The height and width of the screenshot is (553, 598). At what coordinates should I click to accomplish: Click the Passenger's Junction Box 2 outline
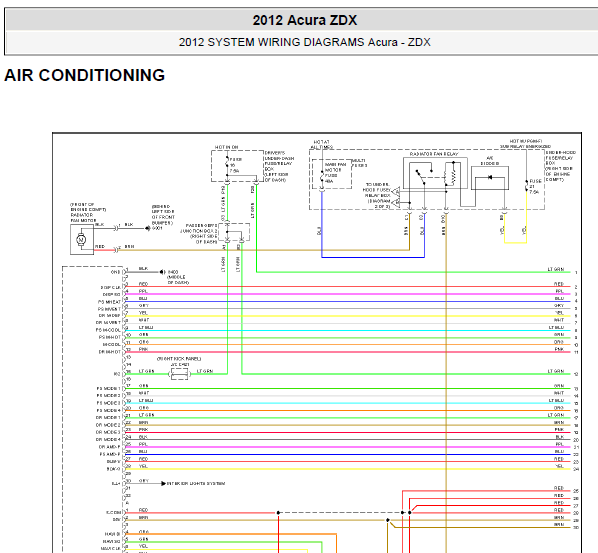tap(234, 232)
